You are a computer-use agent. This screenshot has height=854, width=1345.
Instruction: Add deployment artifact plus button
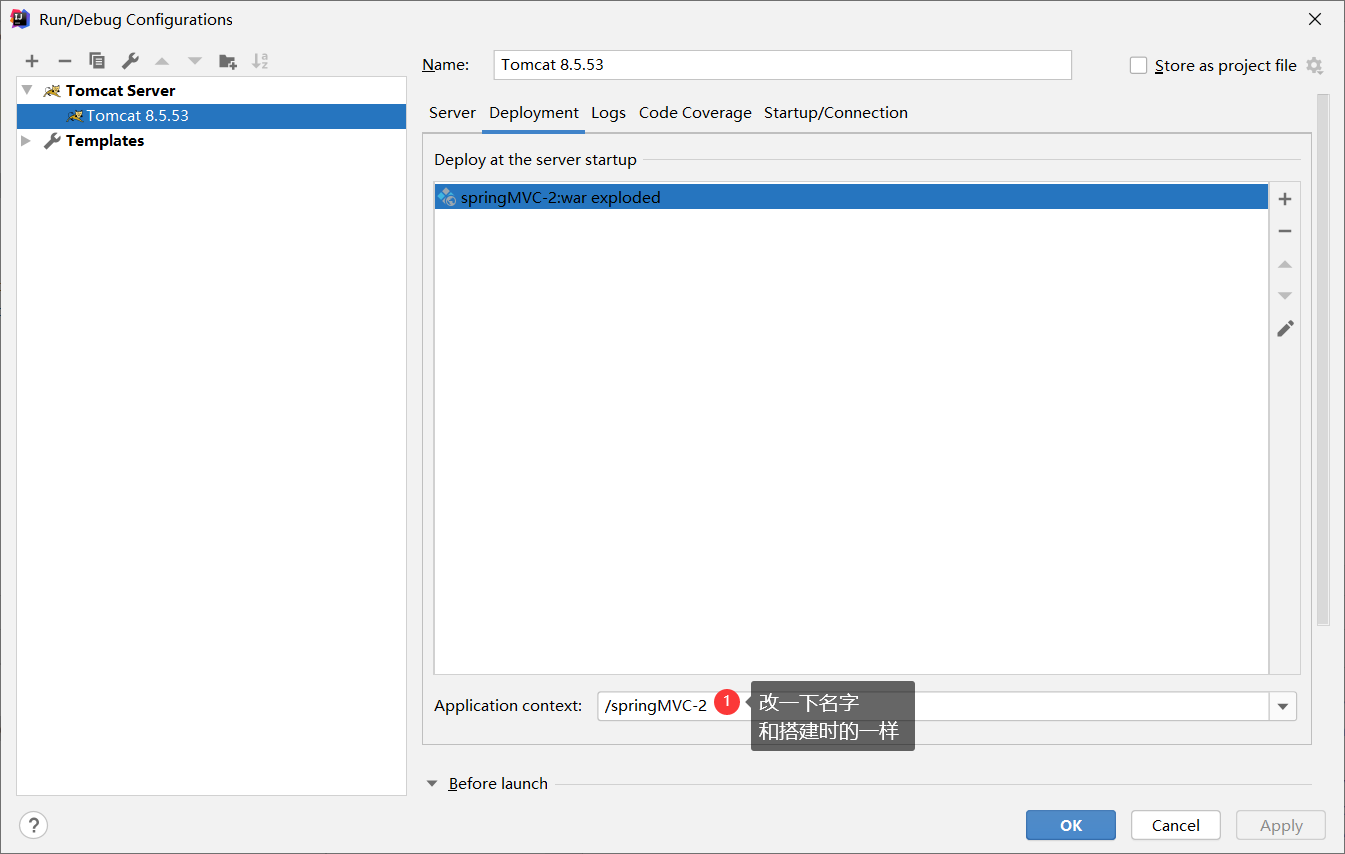tap(1285, 199)
